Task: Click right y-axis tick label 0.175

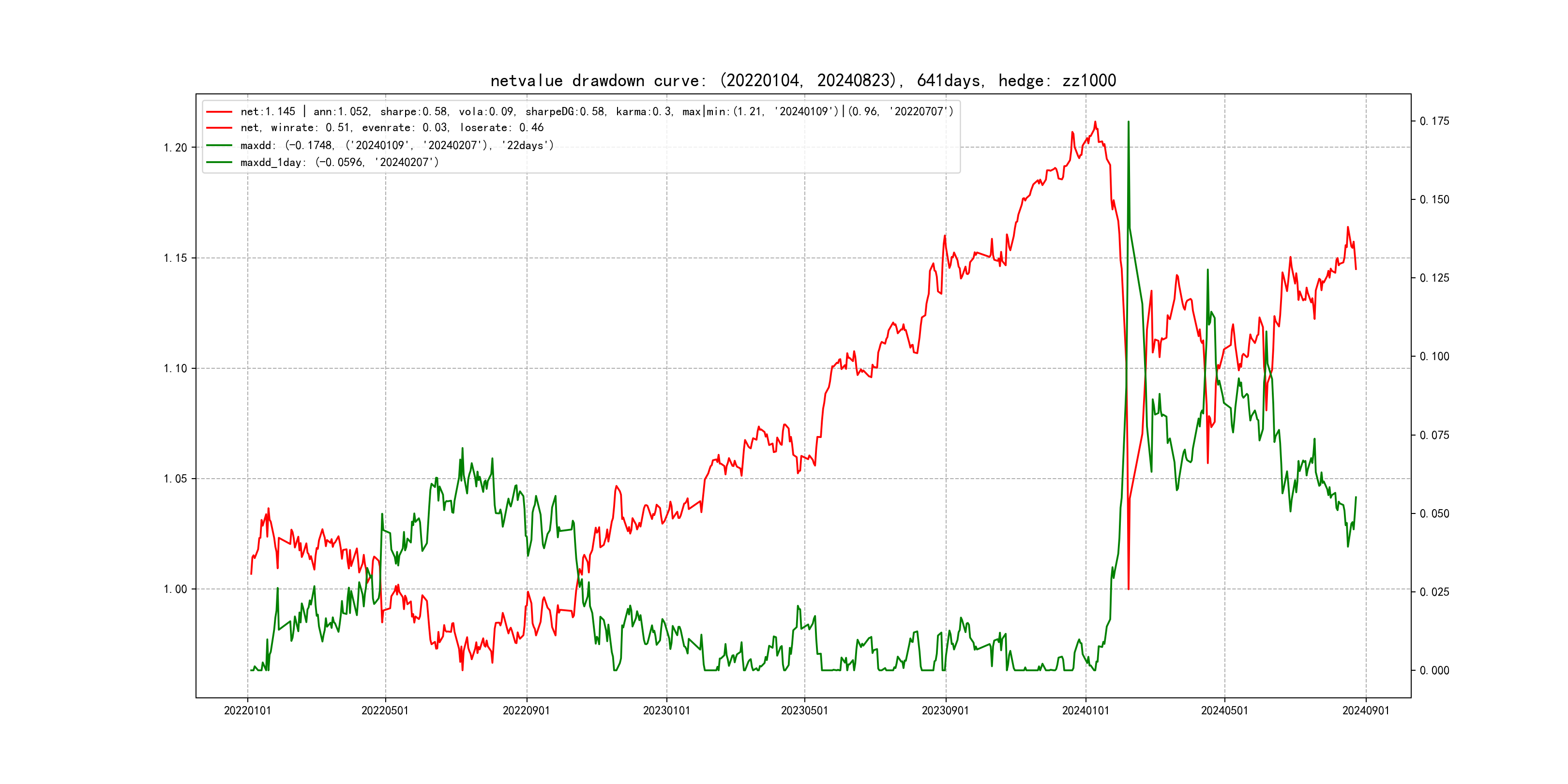Action: click(x=1434, y=121)
